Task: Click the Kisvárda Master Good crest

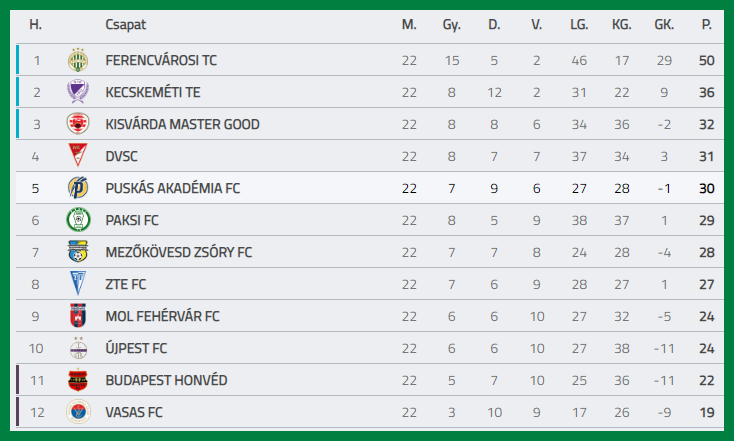Action: tap(78, 125)
